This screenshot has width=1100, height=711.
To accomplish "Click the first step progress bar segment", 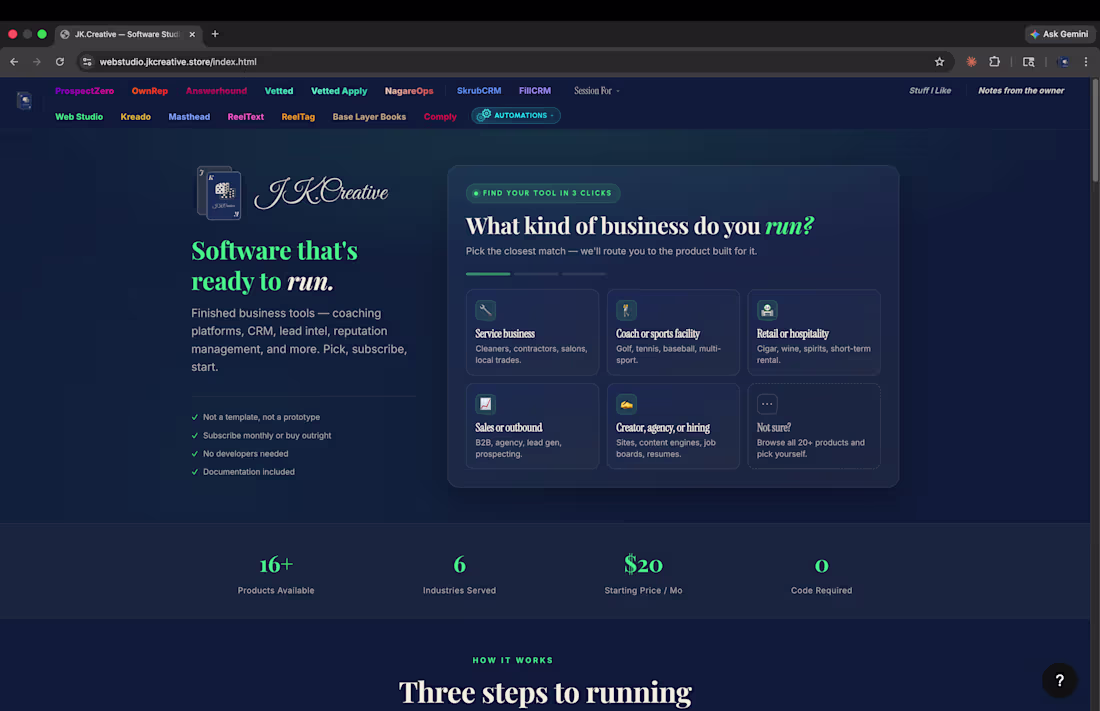I will pos(487,272).
